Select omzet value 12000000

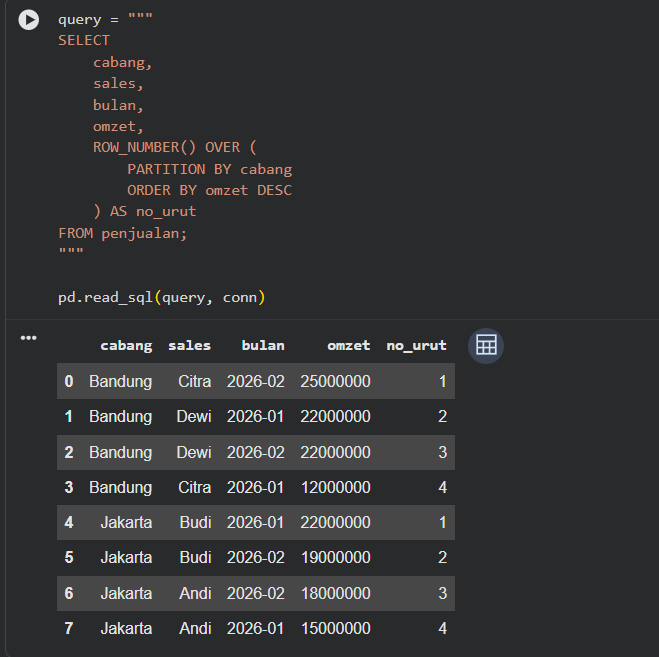click(335, 487)
